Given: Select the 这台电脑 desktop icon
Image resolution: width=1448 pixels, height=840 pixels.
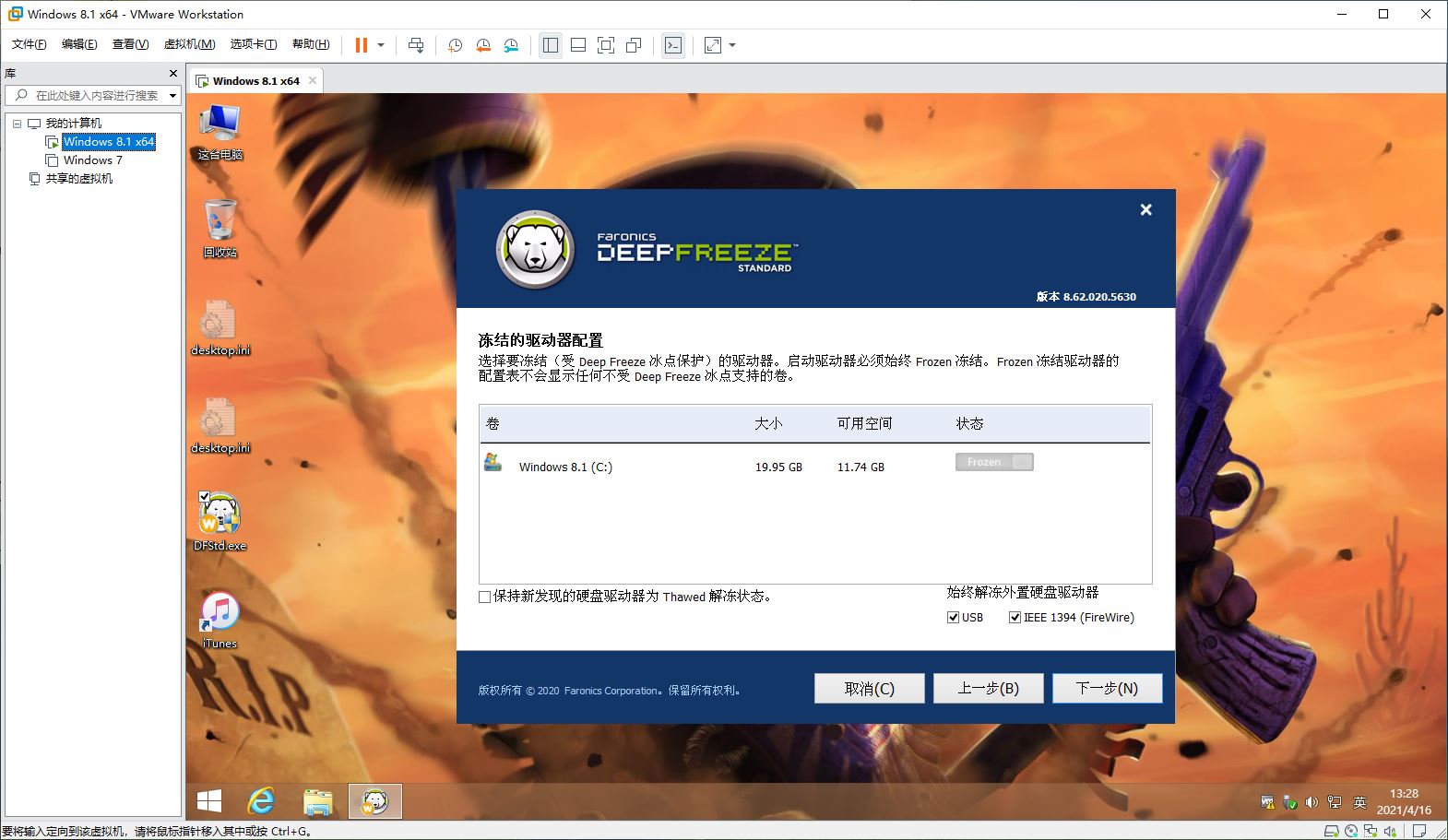Looking at the screenshot, I should pos(220,132).
